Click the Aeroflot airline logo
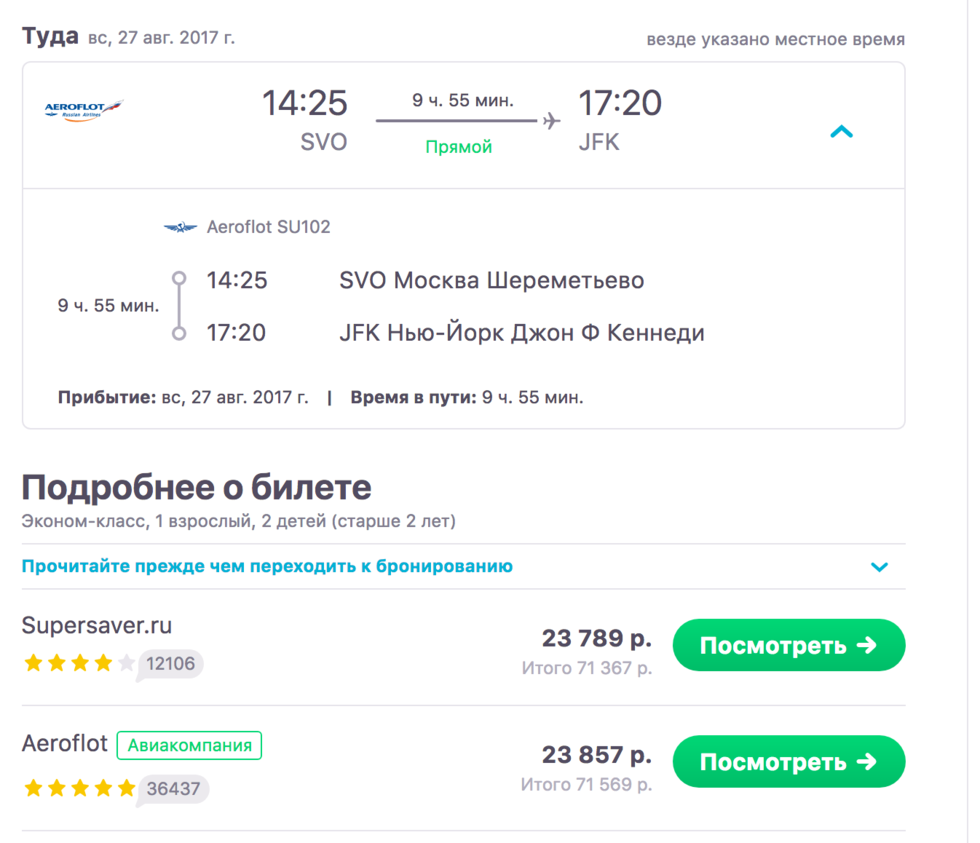980x843 pixels. click(x=84, y=110)
